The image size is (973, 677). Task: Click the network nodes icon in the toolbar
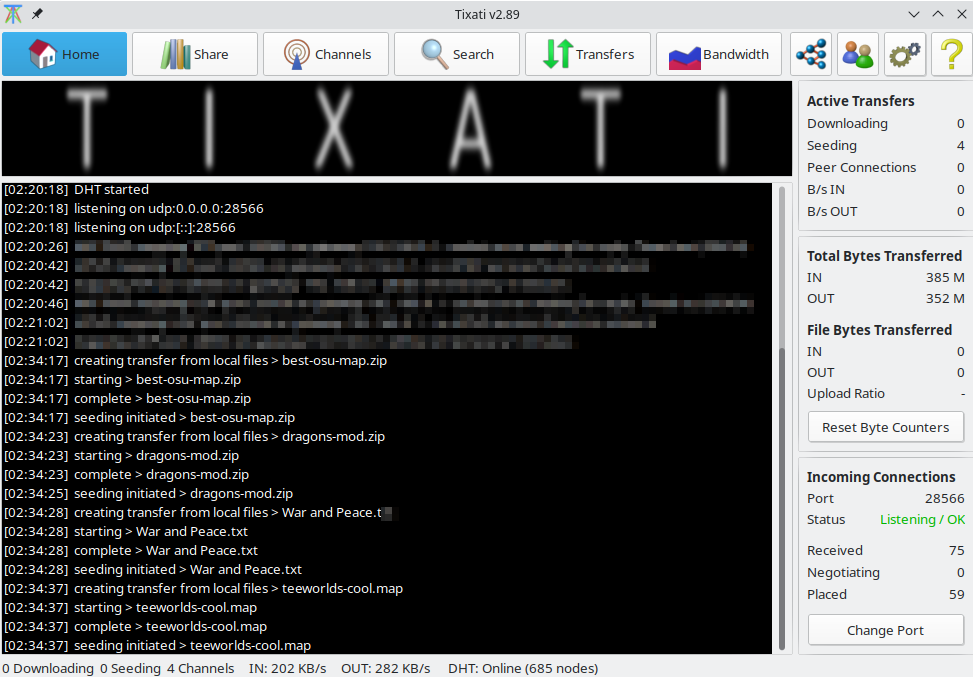point(810,53)
